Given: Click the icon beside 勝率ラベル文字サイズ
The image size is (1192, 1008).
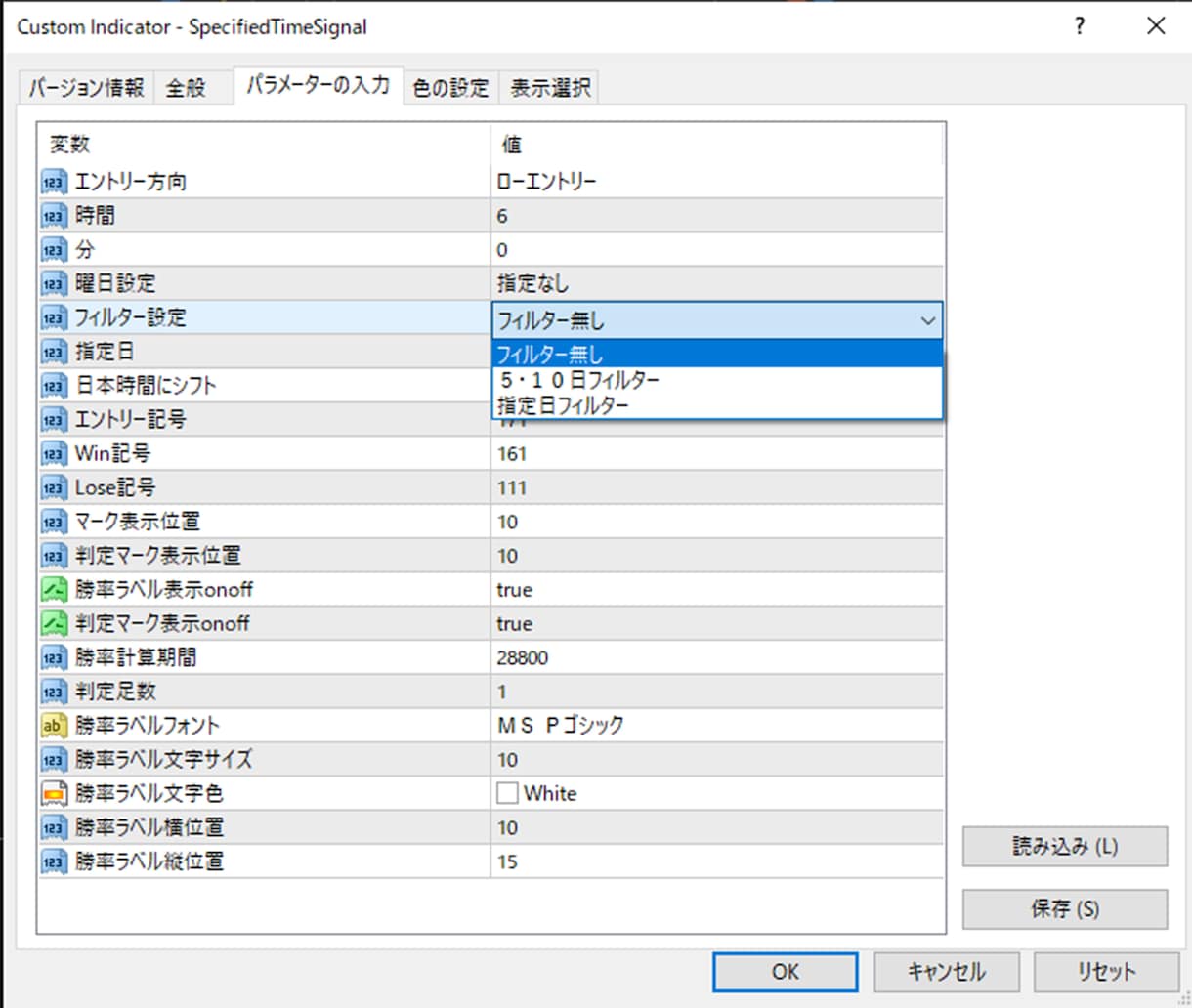Looking at the screenshot, I should coord(54,760).
